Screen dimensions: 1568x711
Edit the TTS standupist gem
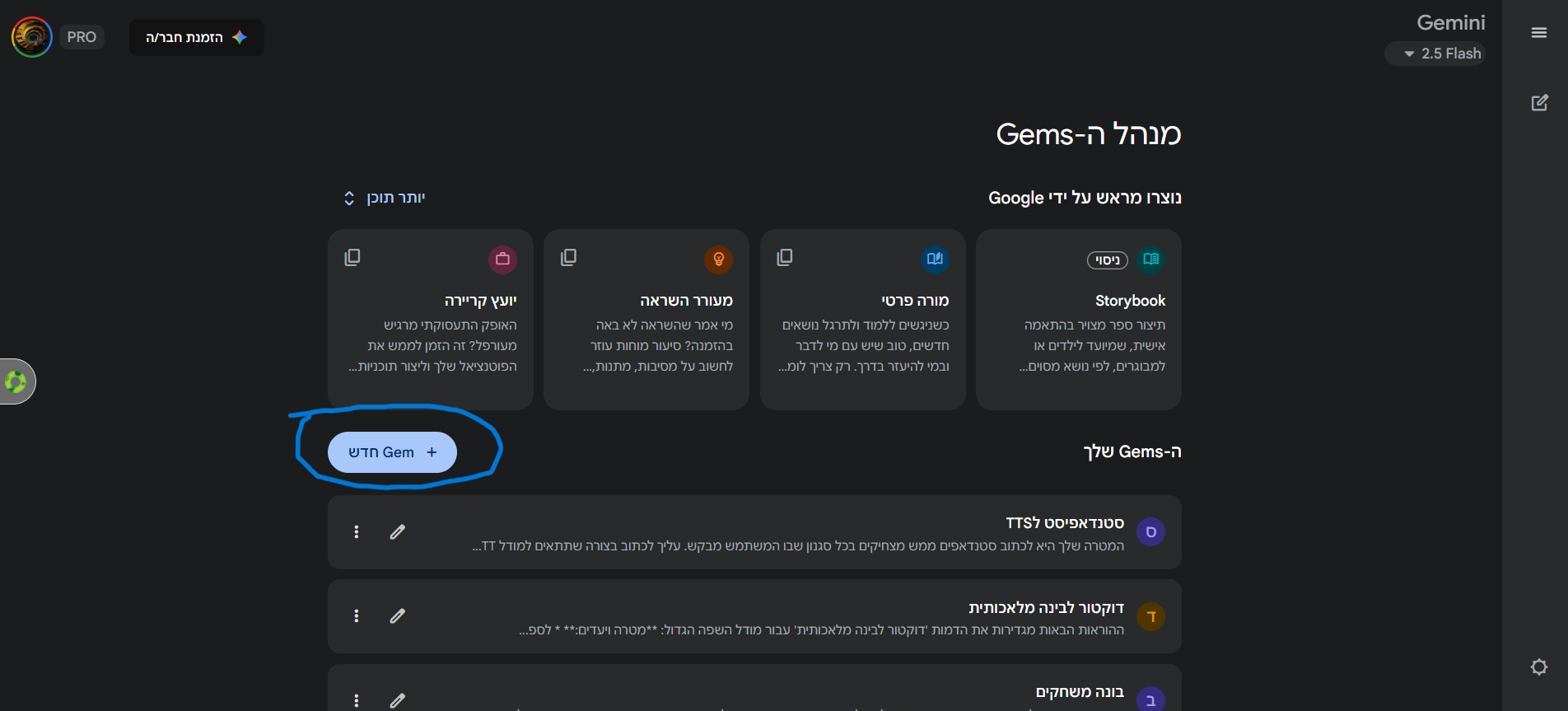point(398,532)
